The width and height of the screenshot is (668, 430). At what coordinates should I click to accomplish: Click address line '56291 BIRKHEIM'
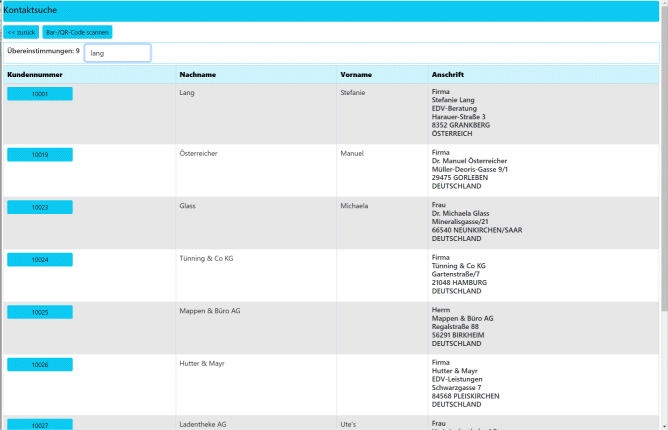(x=458, y=335)
